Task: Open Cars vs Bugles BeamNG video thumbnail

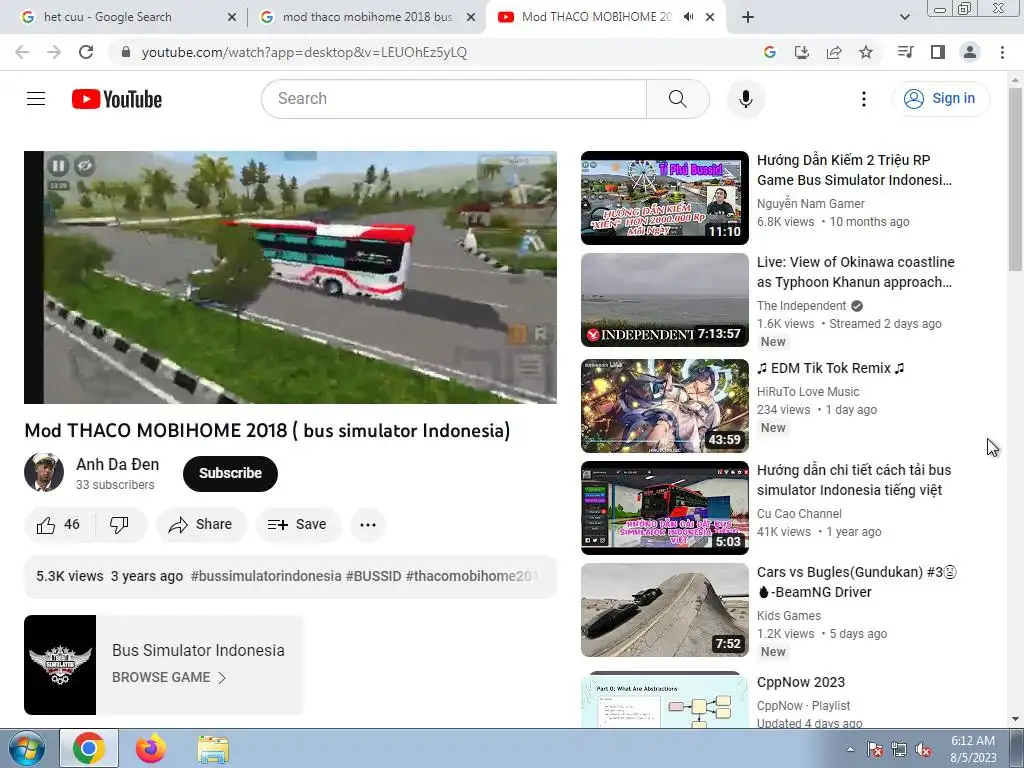Action: tap(665, 609)
